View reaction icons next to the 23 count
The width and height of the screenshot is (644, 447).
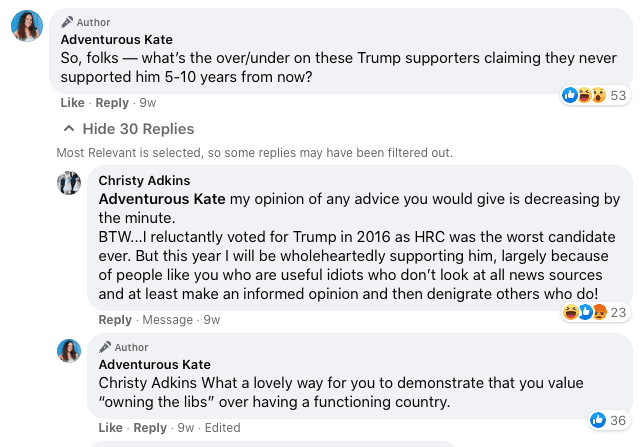584,312
